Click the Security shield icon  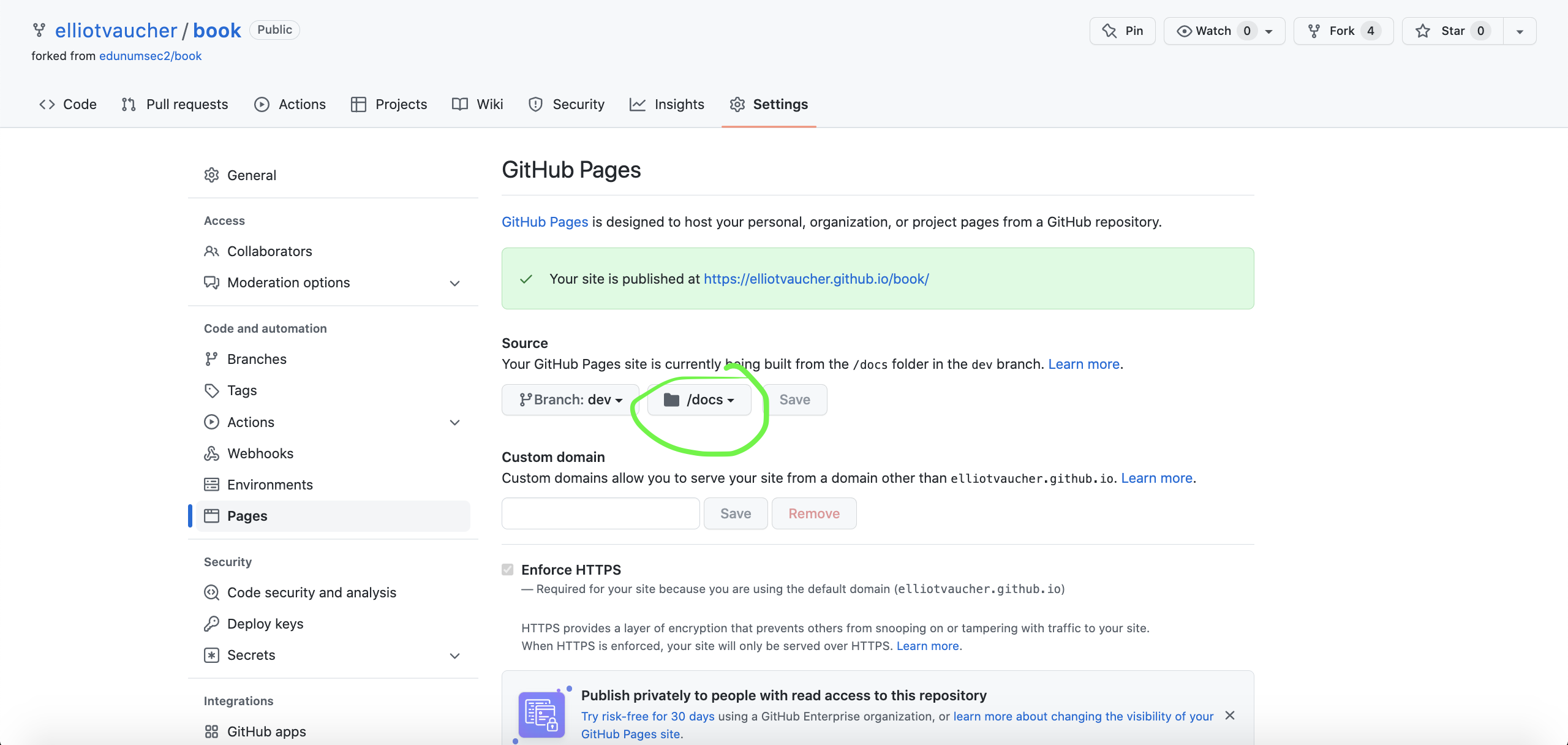point(535,104)
